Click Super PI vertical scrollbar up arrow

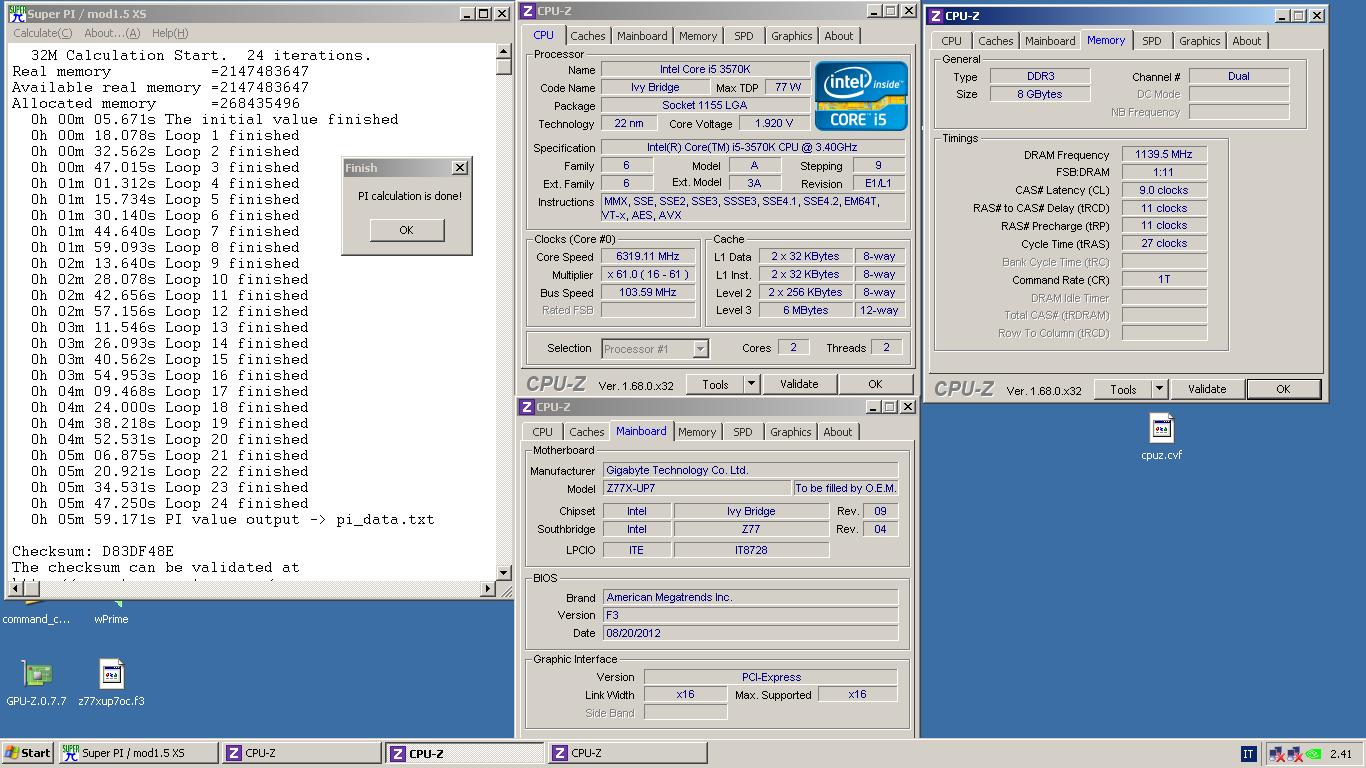(504, 53)
